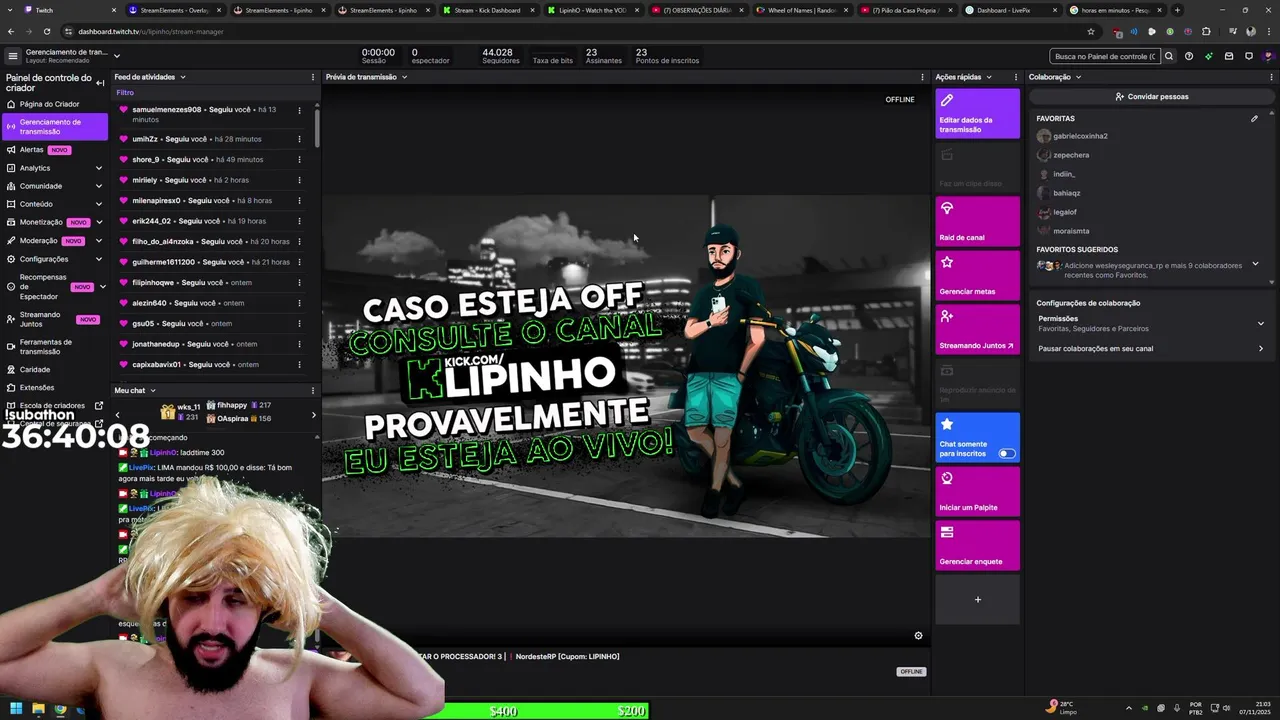Toggle Chat somente para inscritos switch
The width and height of the screenshot is (1280, 720).
(x=1007, y=453)
